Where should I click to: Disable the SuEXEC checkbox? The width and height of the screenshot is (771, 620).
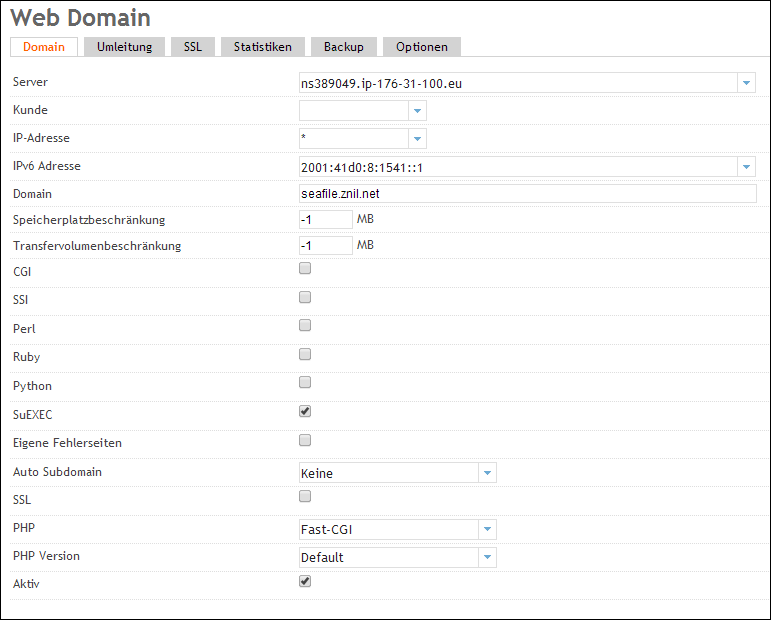pyautogui.click(x=305, y=411)
